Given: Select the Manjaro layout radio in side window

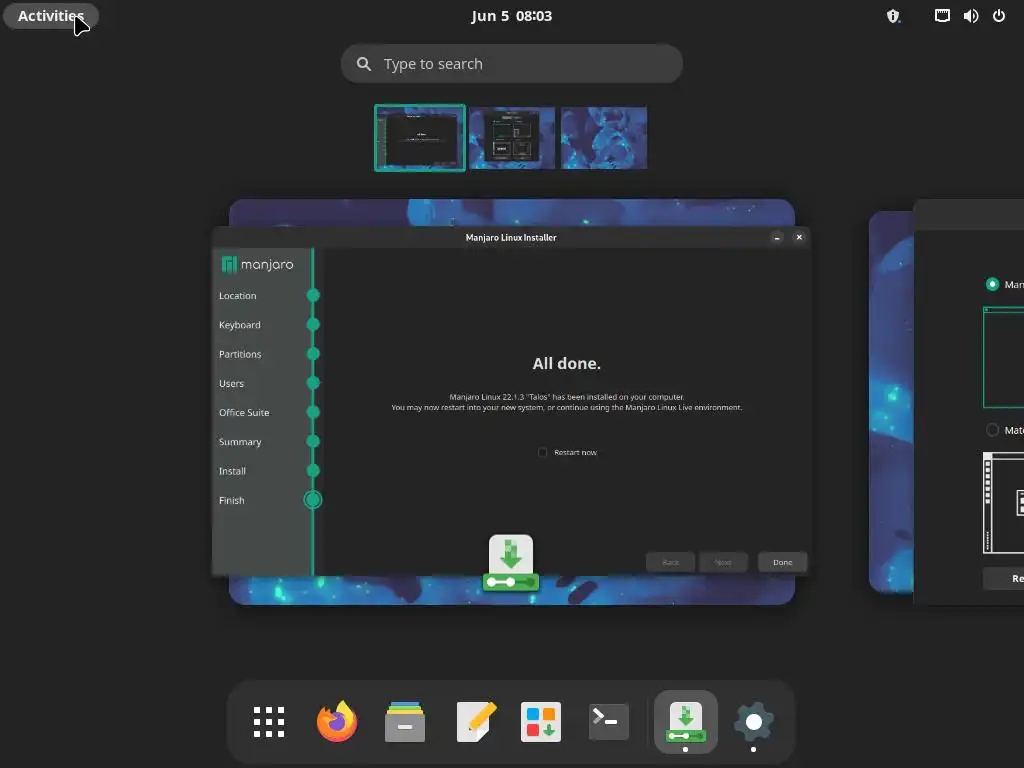Looking at the screenshot, I should [x=992, y=284].
